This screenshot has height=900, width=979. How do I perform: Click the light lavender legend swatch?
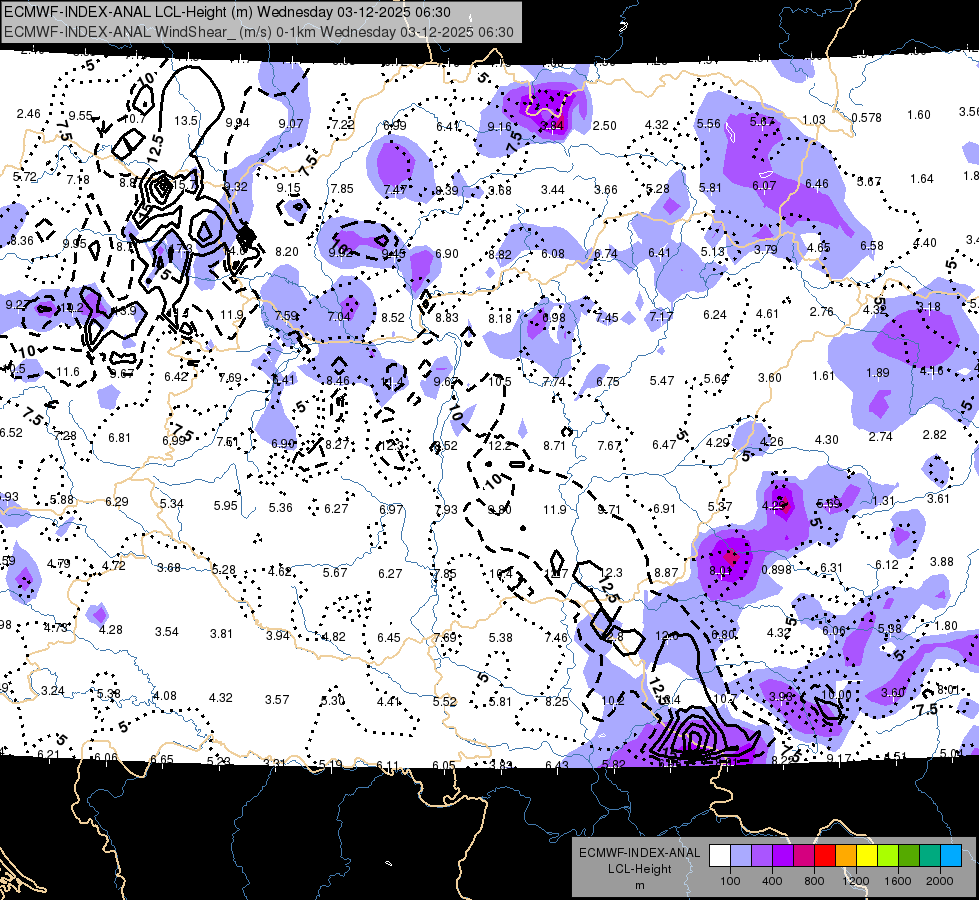click(741, 855)
